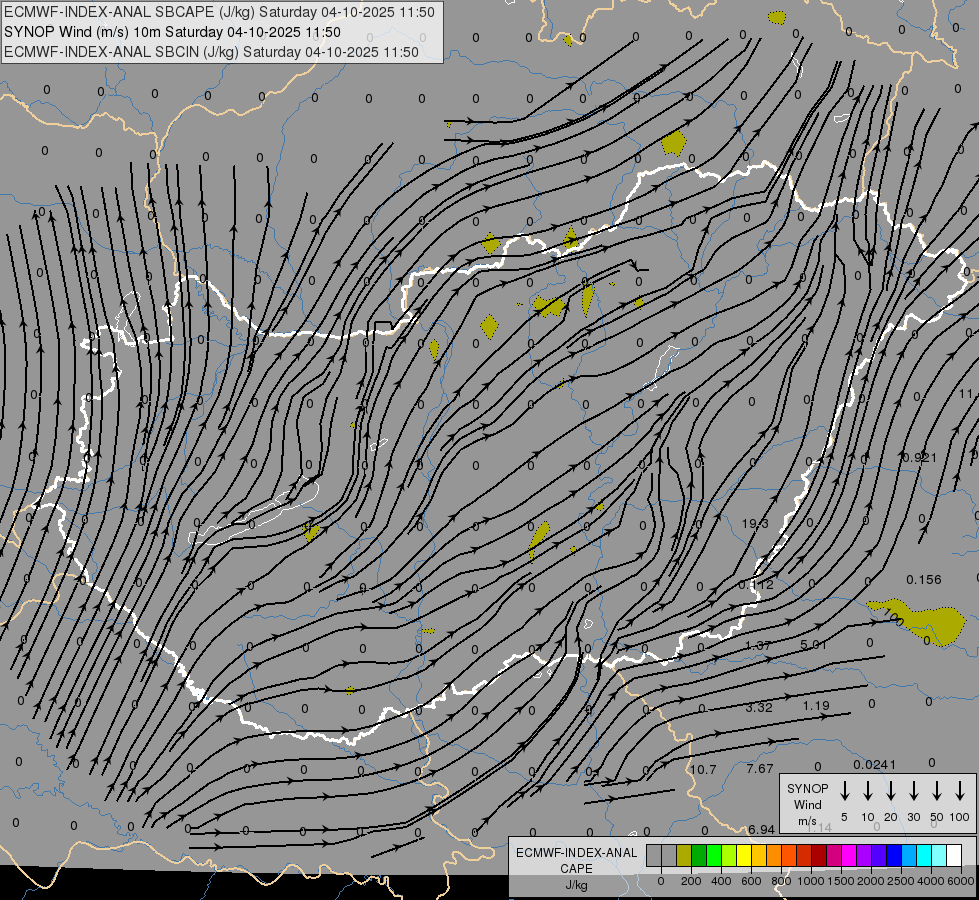Click the 0.921 data value
The image size is (979, 900).
pos(919,458)
